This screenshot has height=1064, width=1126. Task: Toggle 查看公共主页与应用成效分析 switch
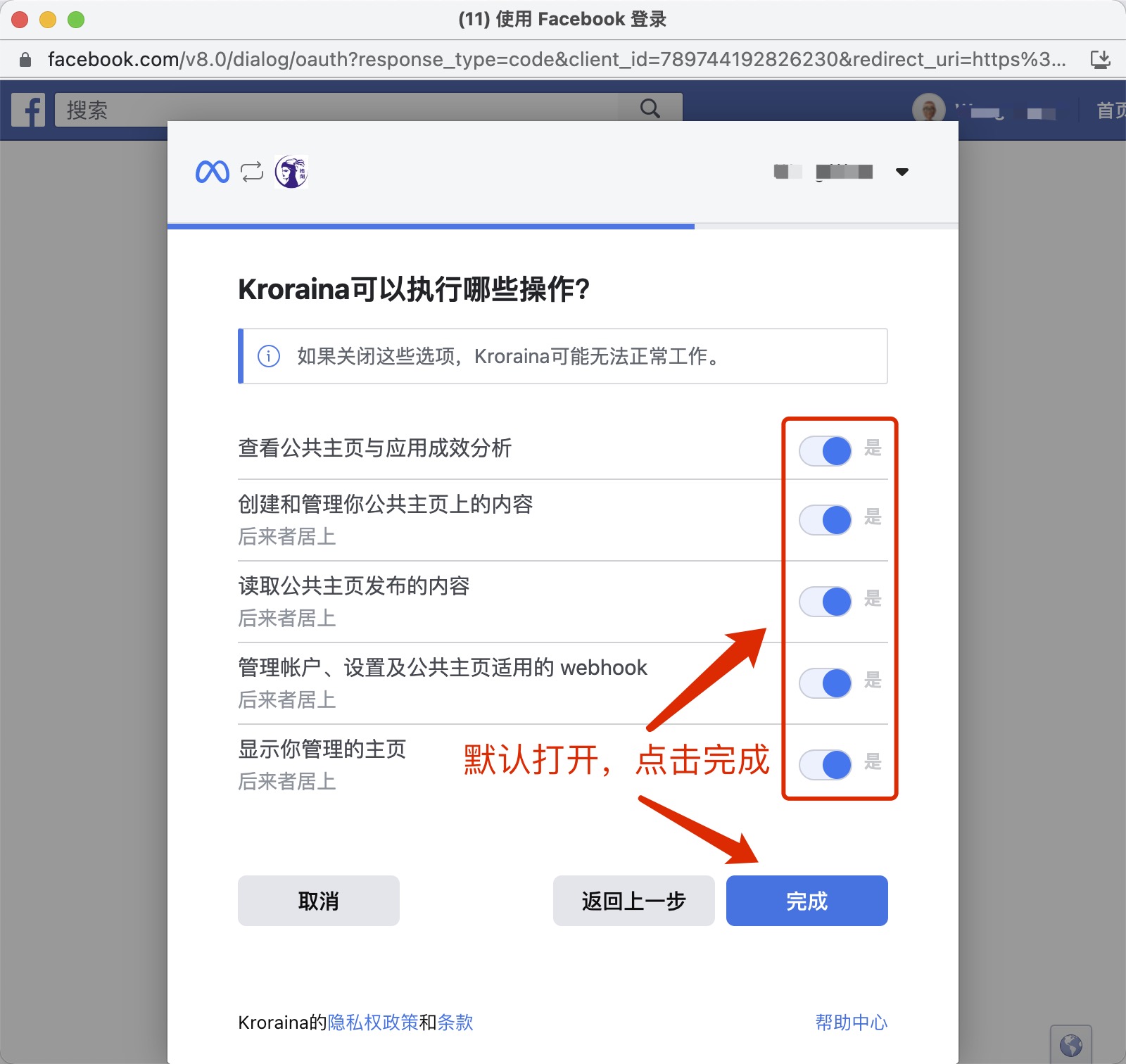[x=825, y=450]
